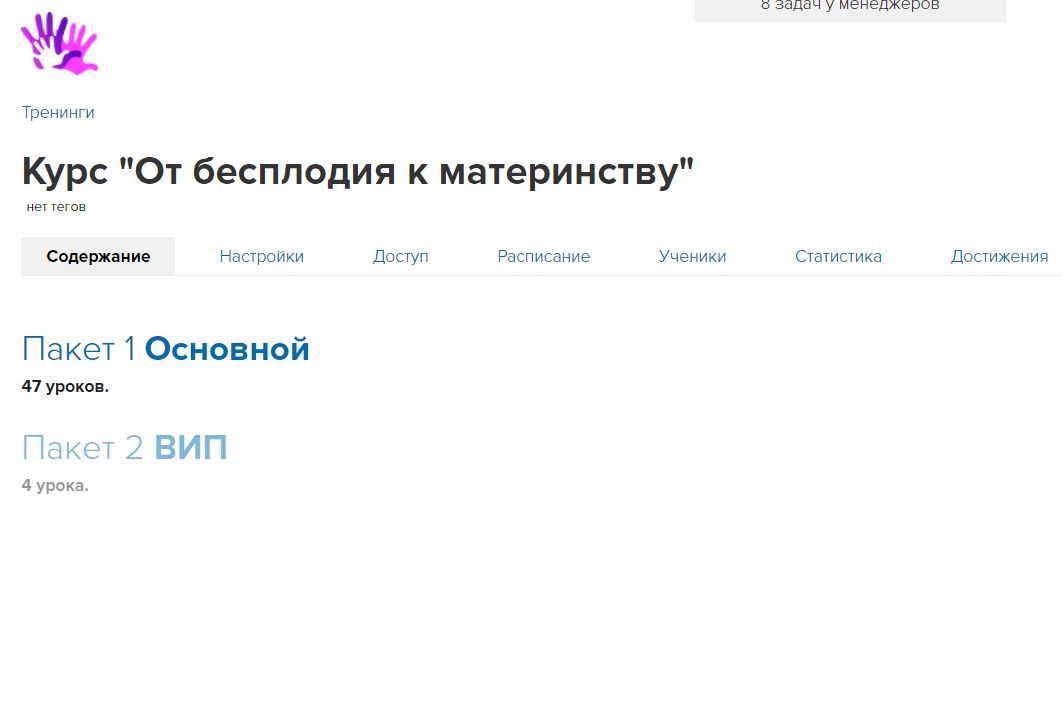Select the Содержание tab
Image resolution: width=1062 pixels, height=713 pixels.
98,257
